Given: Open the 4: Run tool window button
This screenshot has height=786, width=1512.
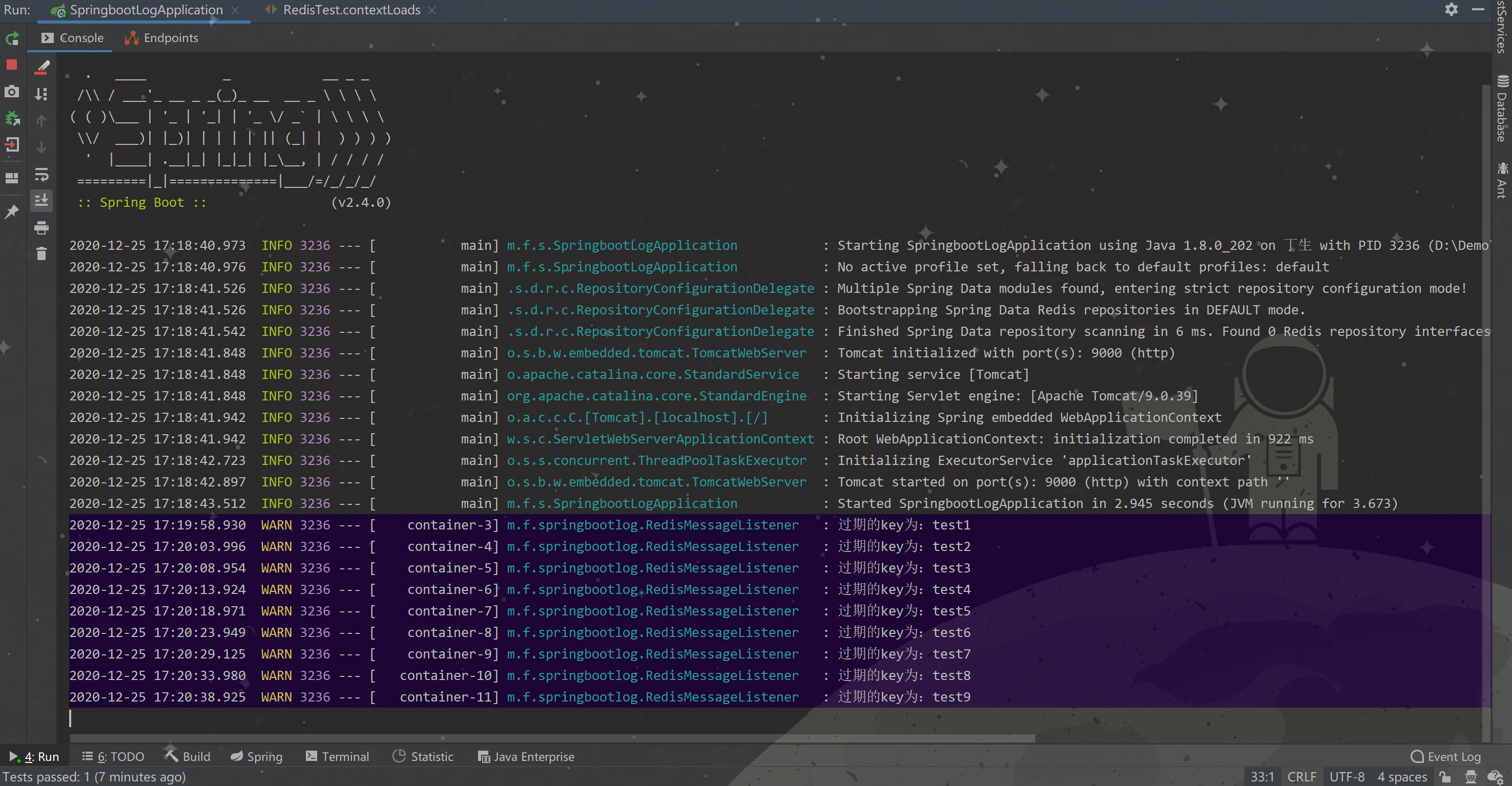Looking at the screenshot, I should pyautogui.click(x=34, y=756).
